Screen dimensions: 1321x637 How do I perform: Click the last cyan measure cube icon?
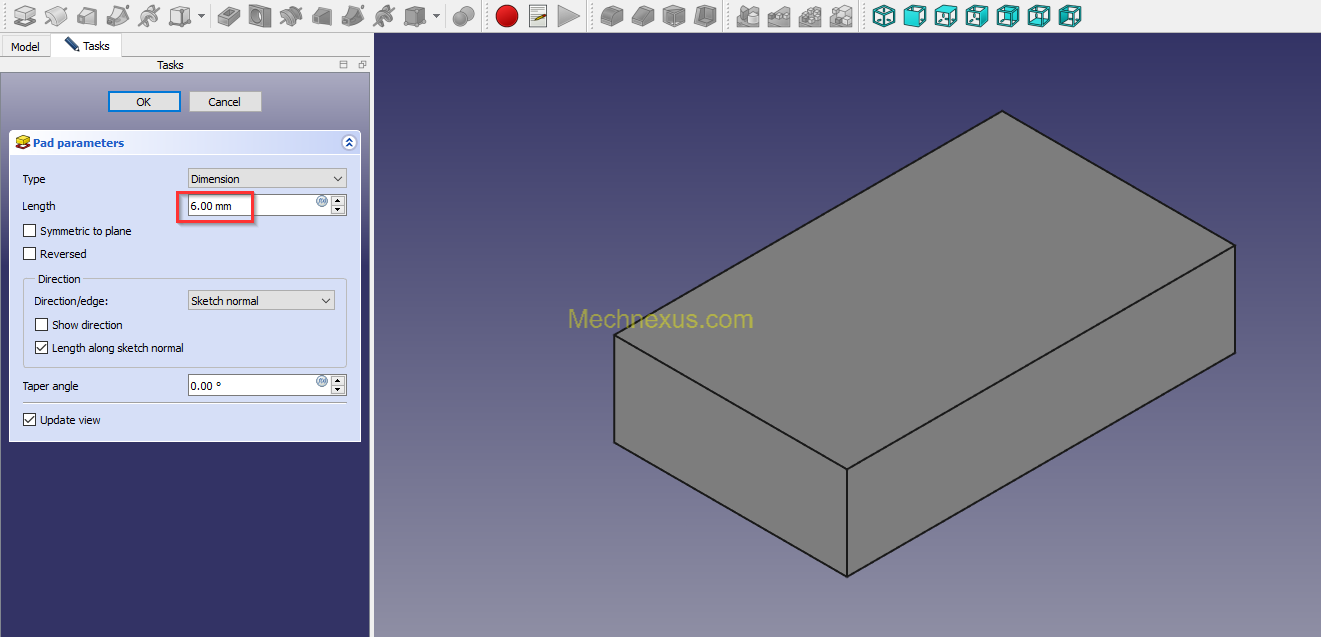click(1070, 16)
